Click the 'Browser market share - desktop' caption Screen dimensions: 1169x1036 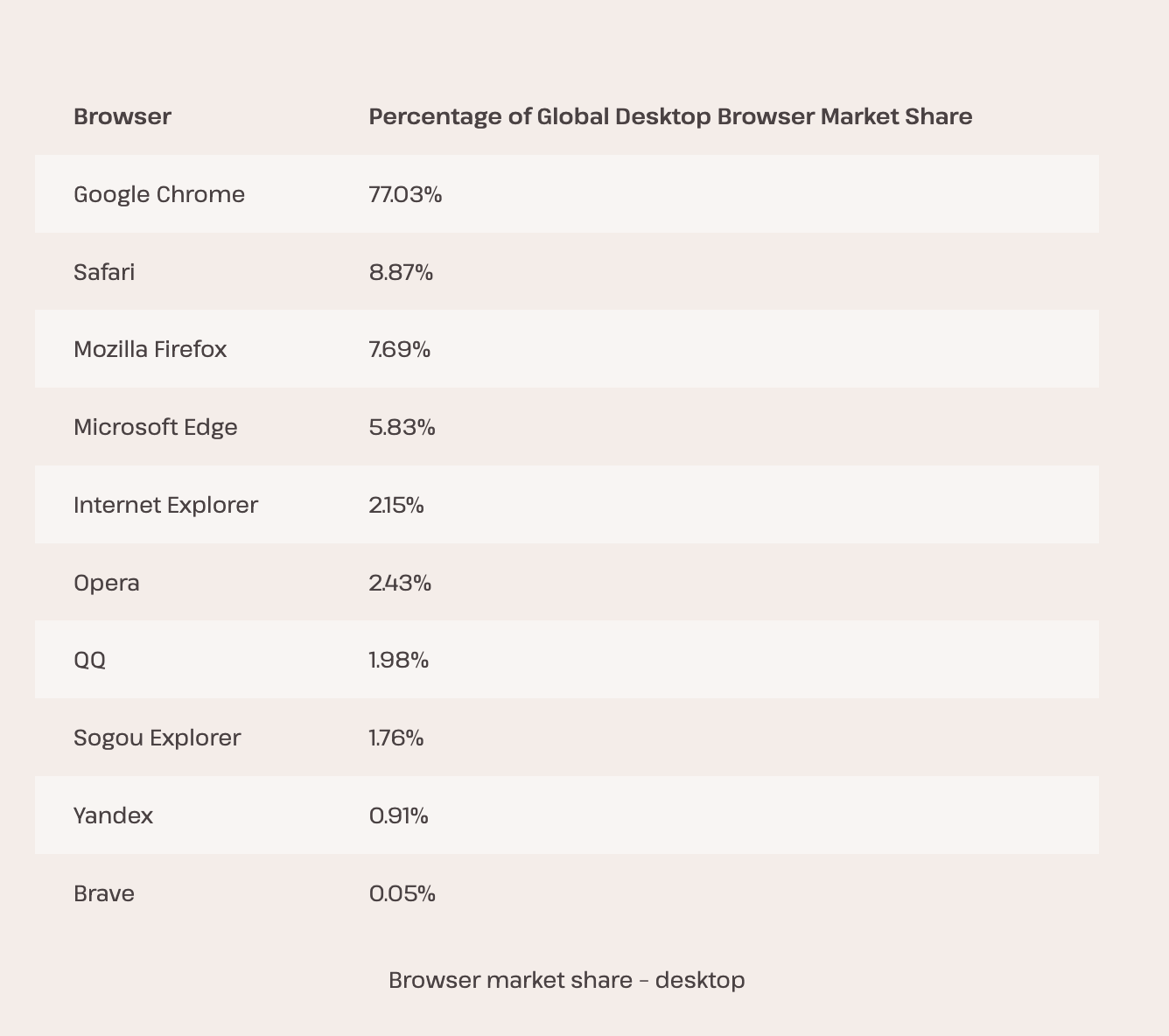567,980
